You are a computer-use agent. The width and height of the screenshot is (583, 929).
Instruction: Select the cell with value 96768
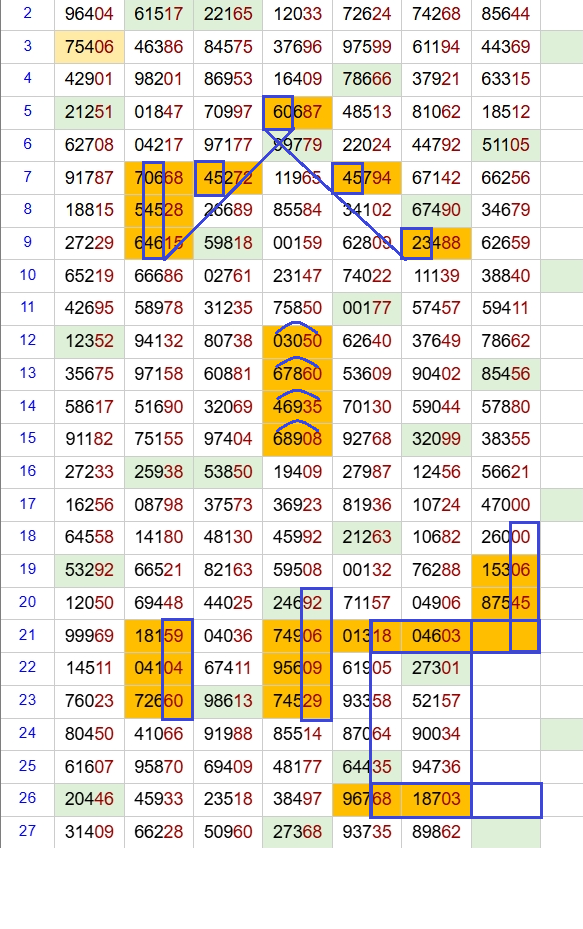click(x=367, y=799)
